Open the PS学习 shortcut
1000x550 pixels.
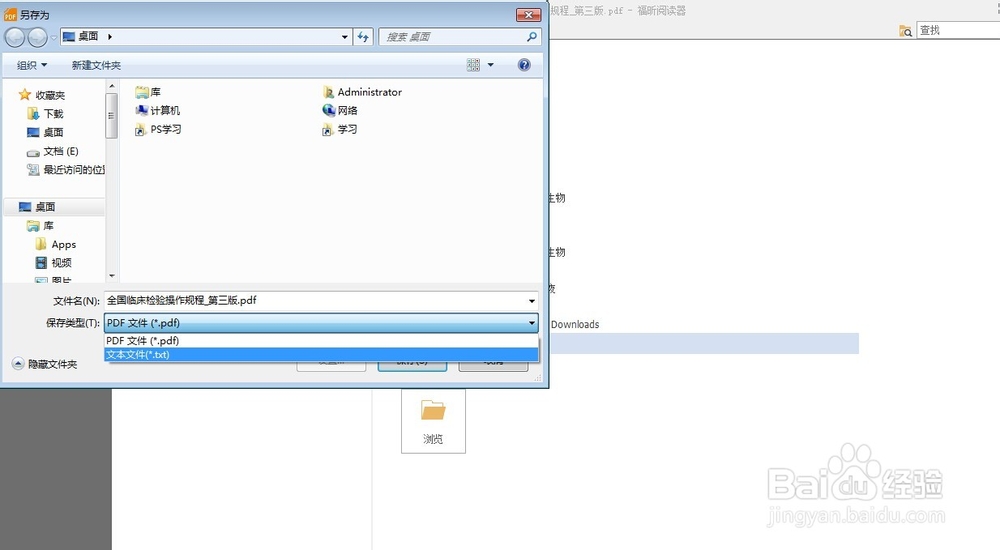[x=158, y=130]
